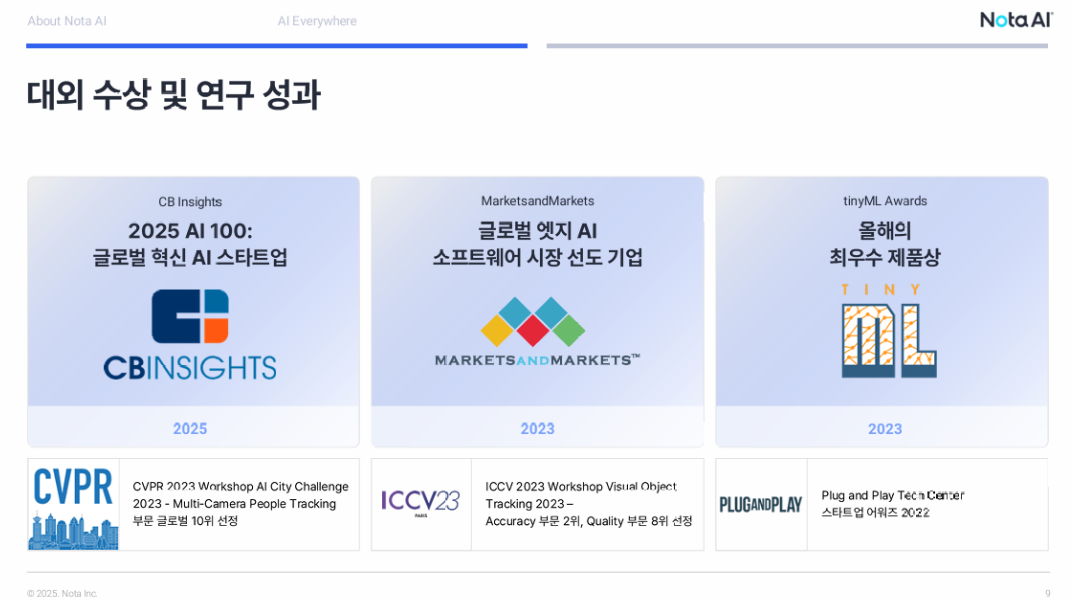The width and height of the screenshot is (1072, 601).
Task: Click the gray progress bar segment
Action: tap(796, 45)
